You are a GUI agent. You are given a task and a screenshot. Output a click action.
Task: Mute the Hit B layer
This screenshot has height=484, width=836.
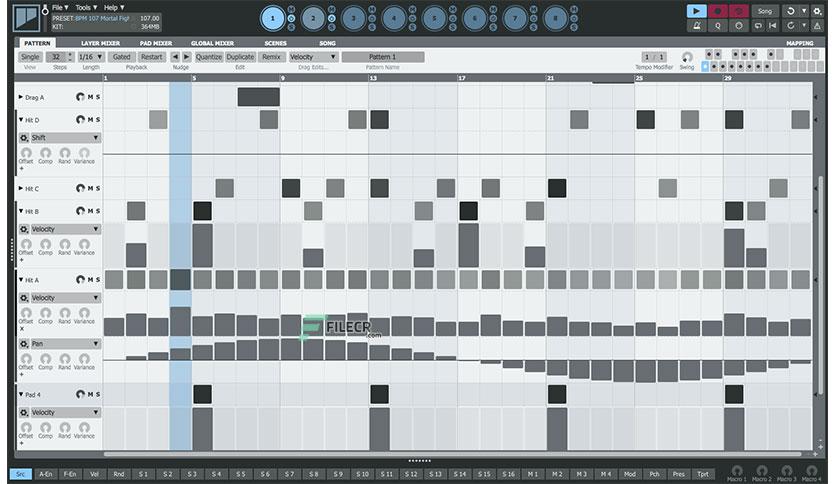(x=90, y=211)
